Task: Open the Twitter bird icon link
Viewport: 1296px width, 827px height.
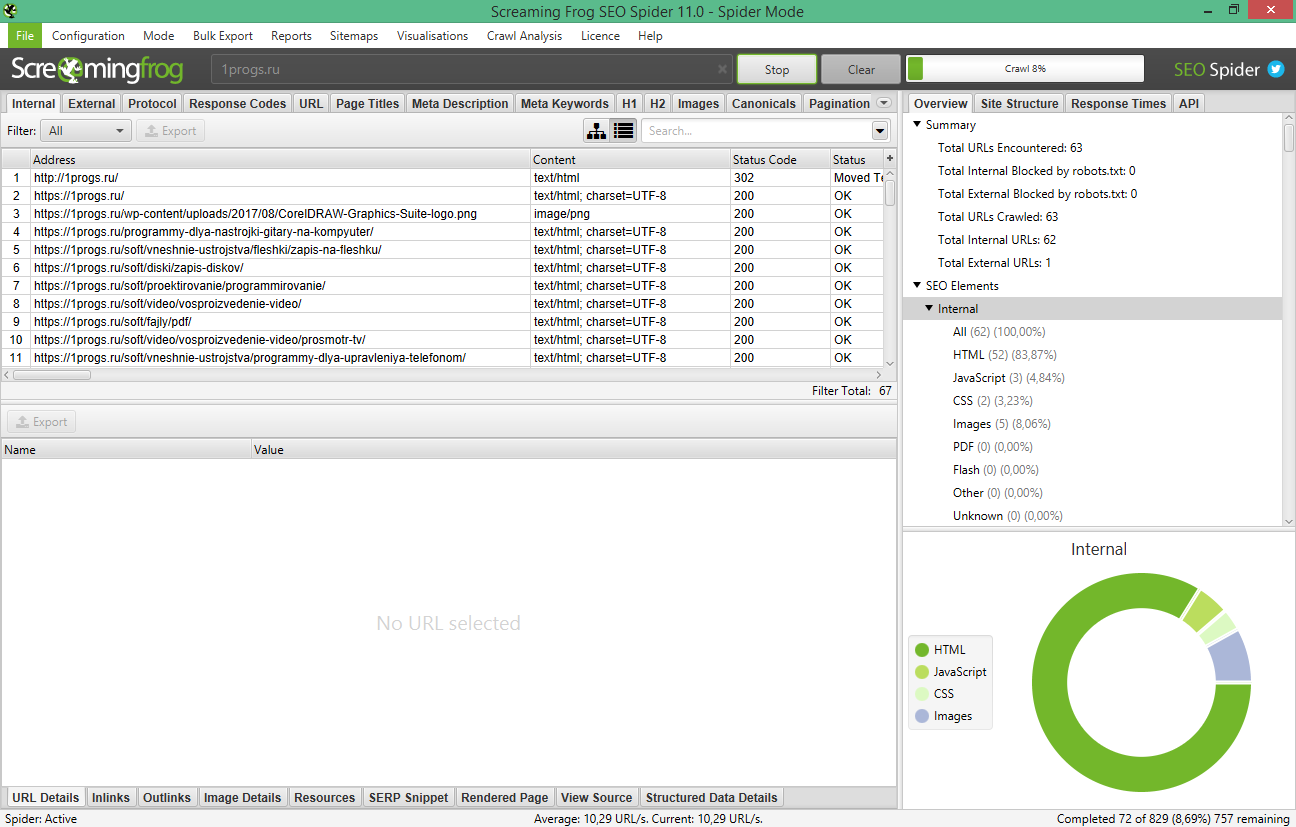Action: [x=1276, y=69]
